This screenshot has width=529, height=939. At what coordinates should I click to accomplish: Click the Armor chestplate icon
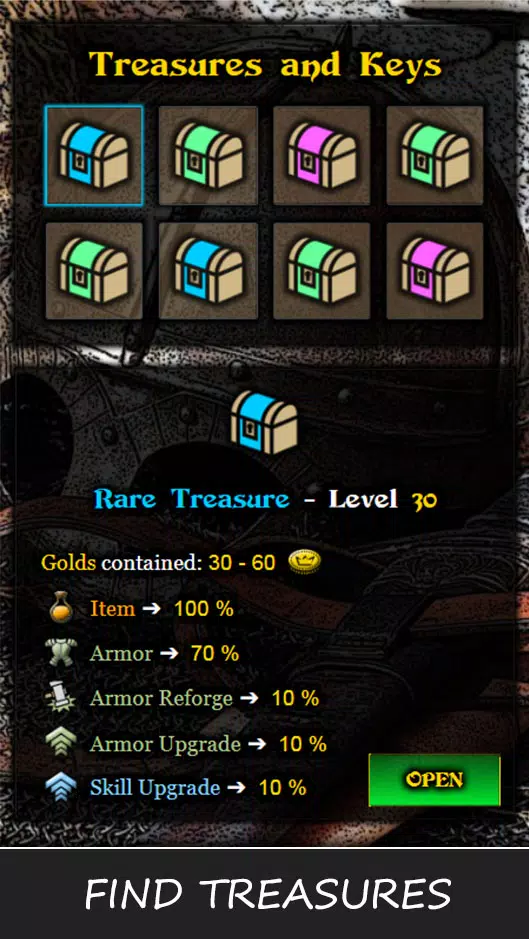pos(61,653)
